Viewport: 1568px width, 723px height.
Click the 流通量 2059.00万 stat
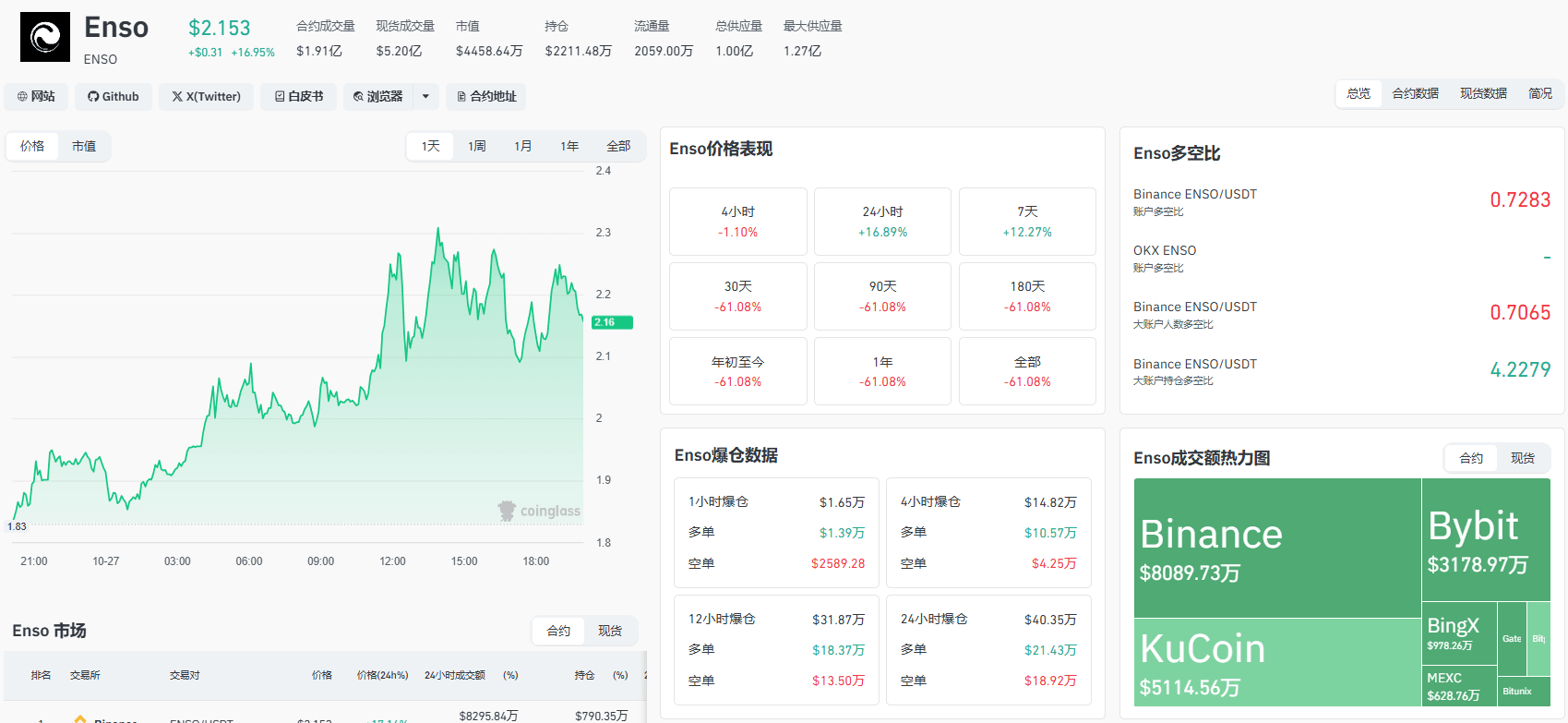point(664,39)
